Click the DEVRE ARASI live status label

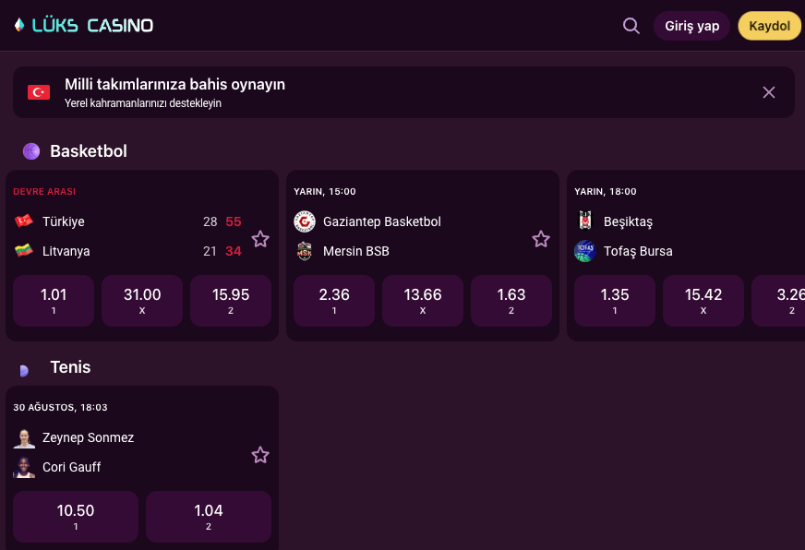[44, 192]
